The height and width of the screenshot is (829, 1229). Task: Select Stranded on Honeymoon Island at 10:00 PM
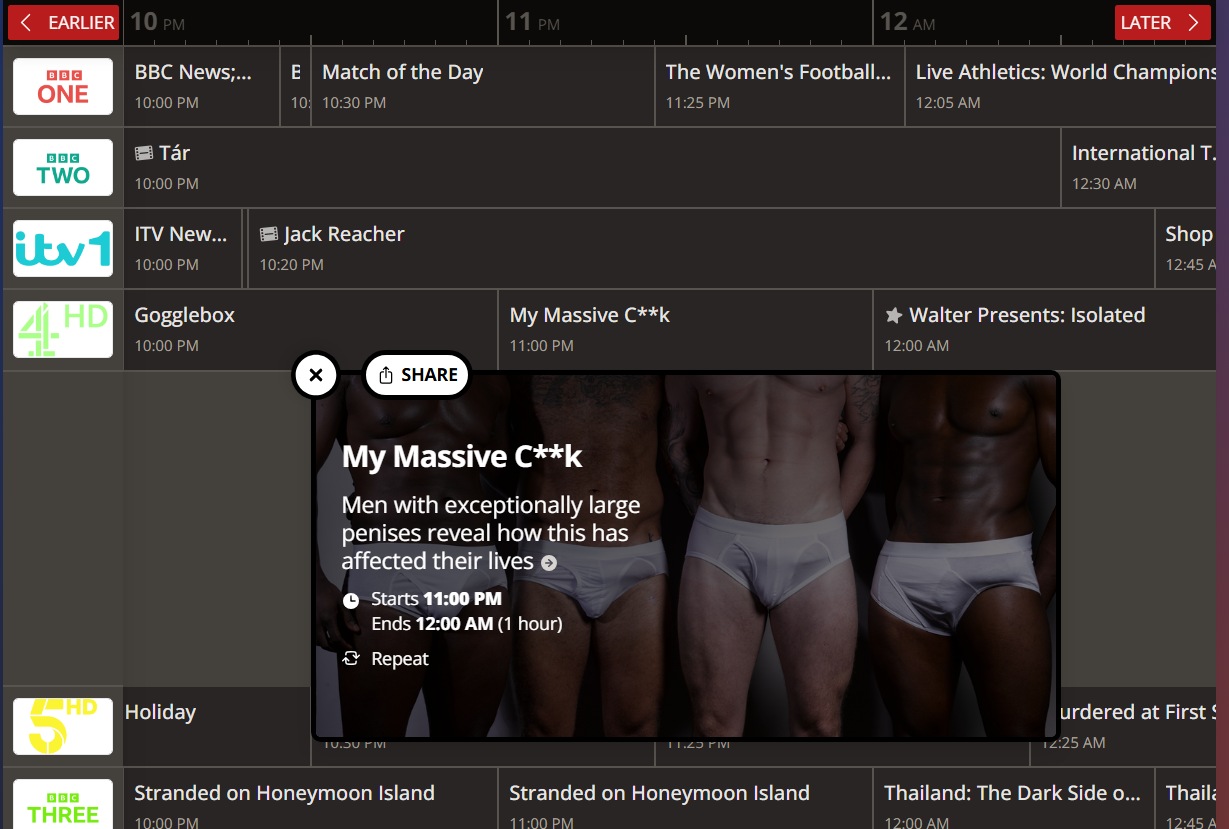point(310,798)
